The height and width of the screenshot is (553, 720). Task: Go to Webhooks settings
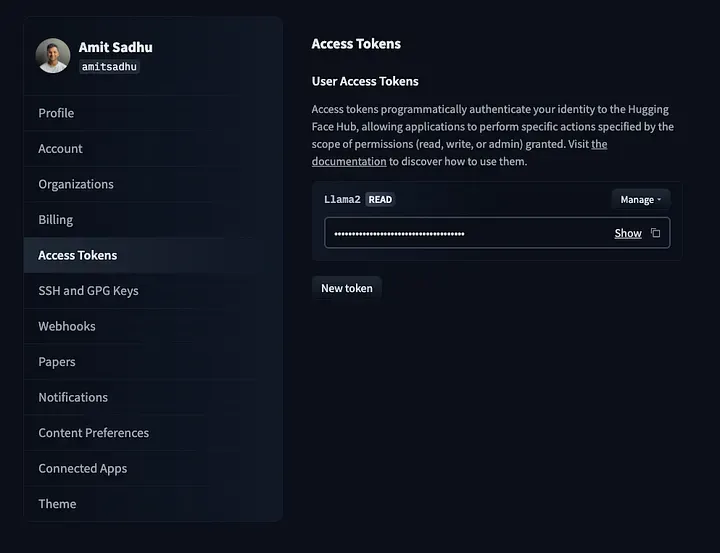coord(67,326)
